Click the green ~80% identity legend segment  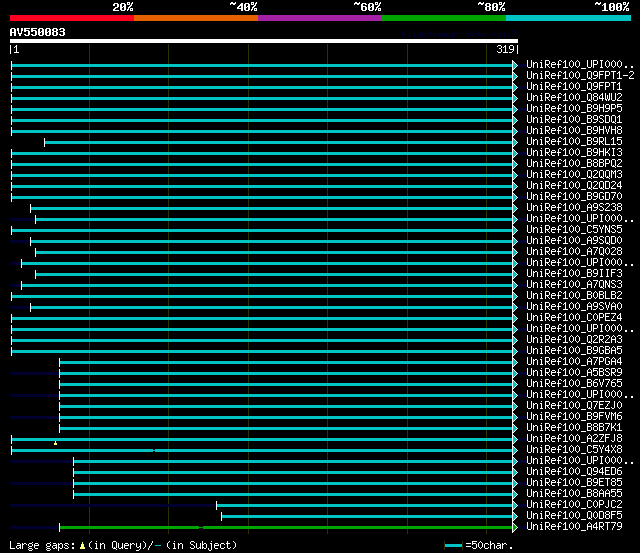click(444, 18)
